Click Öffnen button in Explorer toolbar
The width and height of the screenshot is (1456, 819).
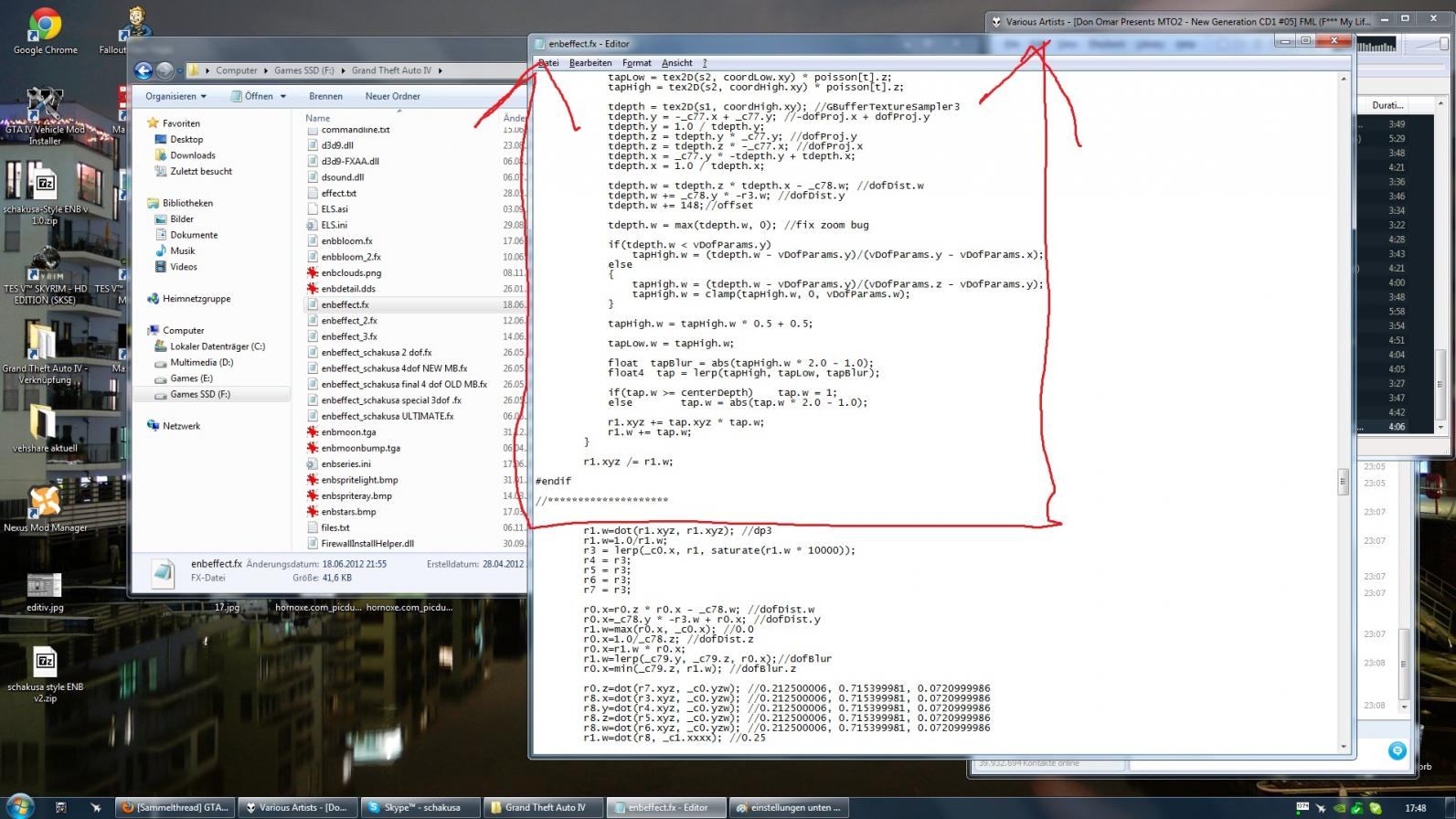(x=252, y=96)
